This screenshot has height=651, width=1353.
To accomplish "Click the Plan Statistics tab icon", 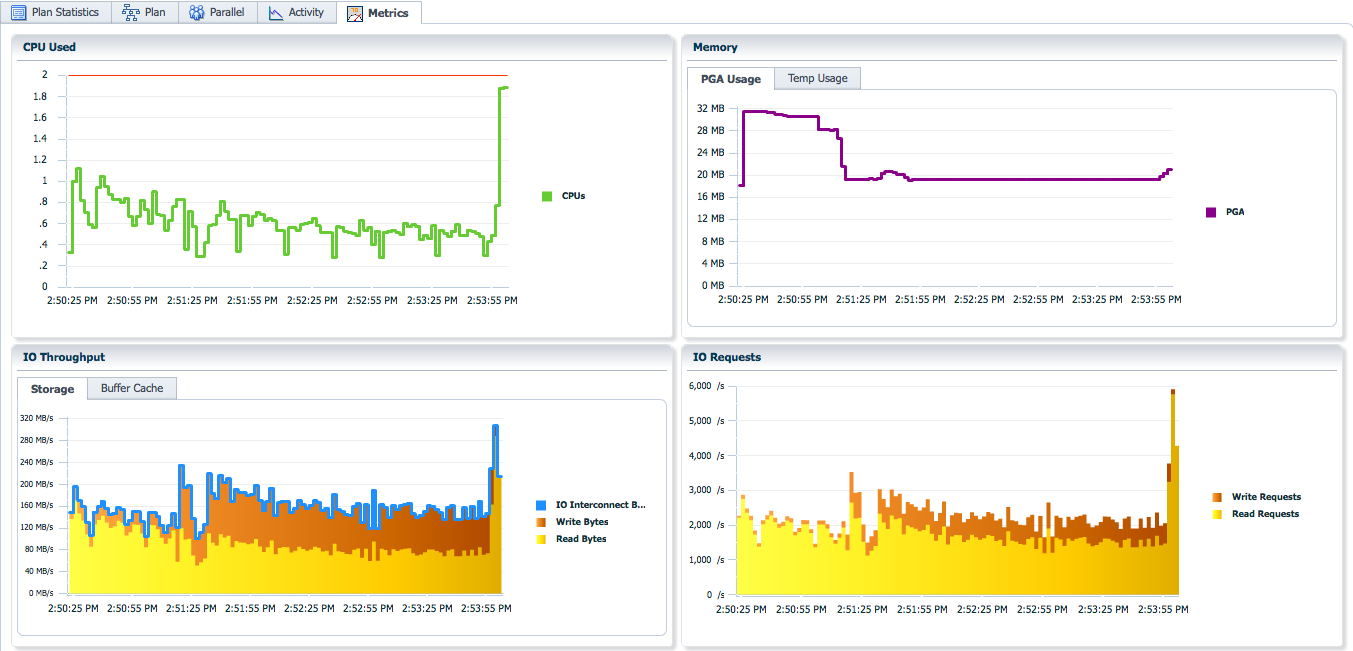I will point(18,13).
